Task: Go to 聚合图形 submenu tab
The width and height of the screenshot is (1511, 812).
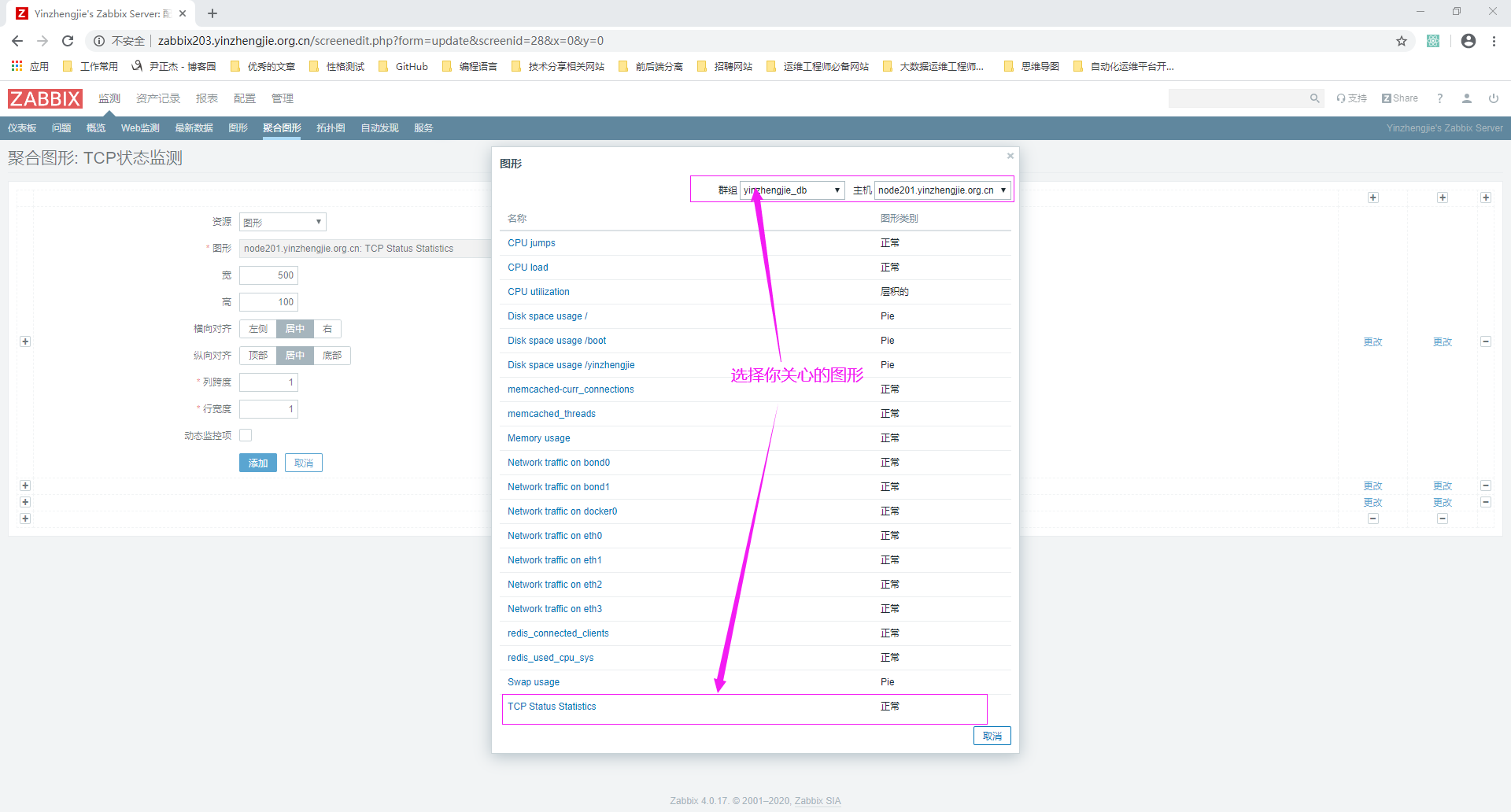Action: point(282,128)
